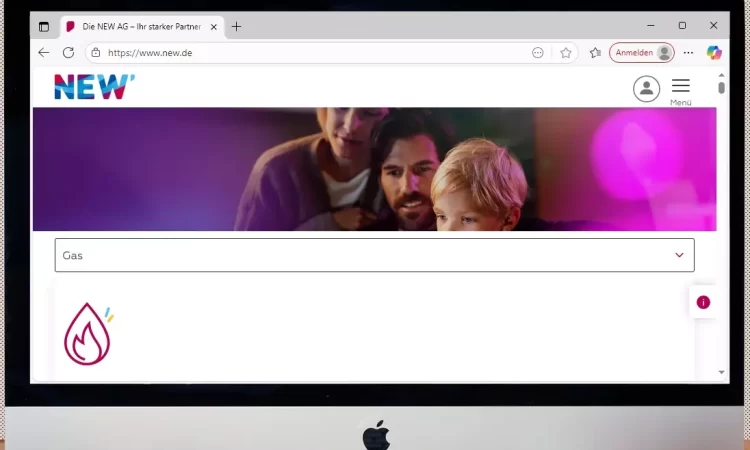Open the tab actions menu

coord(44,27)
